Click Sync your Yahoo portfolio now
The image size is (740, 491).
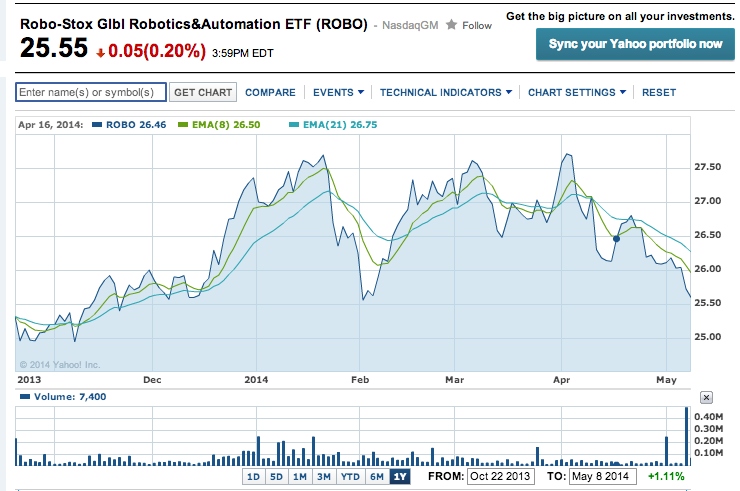[x=635, y=44]
